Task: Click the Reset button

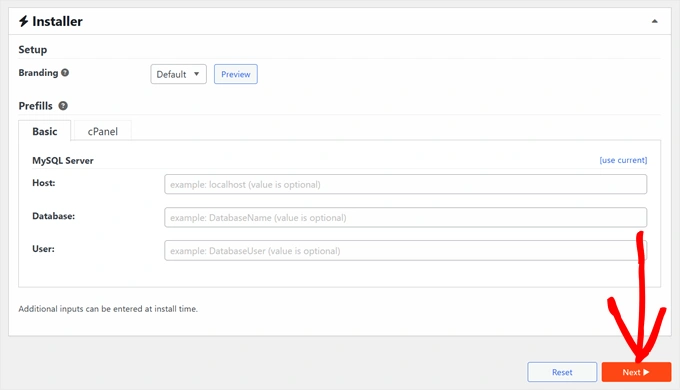Action: [x=562, y=372]
